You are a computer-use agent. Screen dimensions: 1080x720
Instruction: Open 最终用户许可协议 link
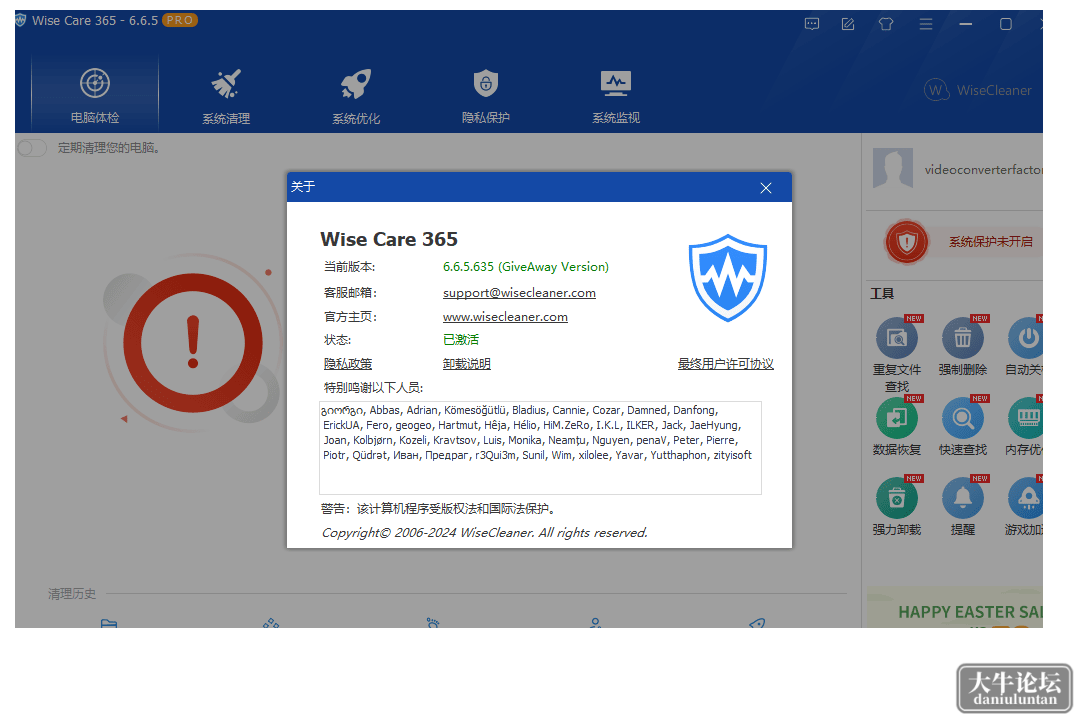tap(725, 364)
